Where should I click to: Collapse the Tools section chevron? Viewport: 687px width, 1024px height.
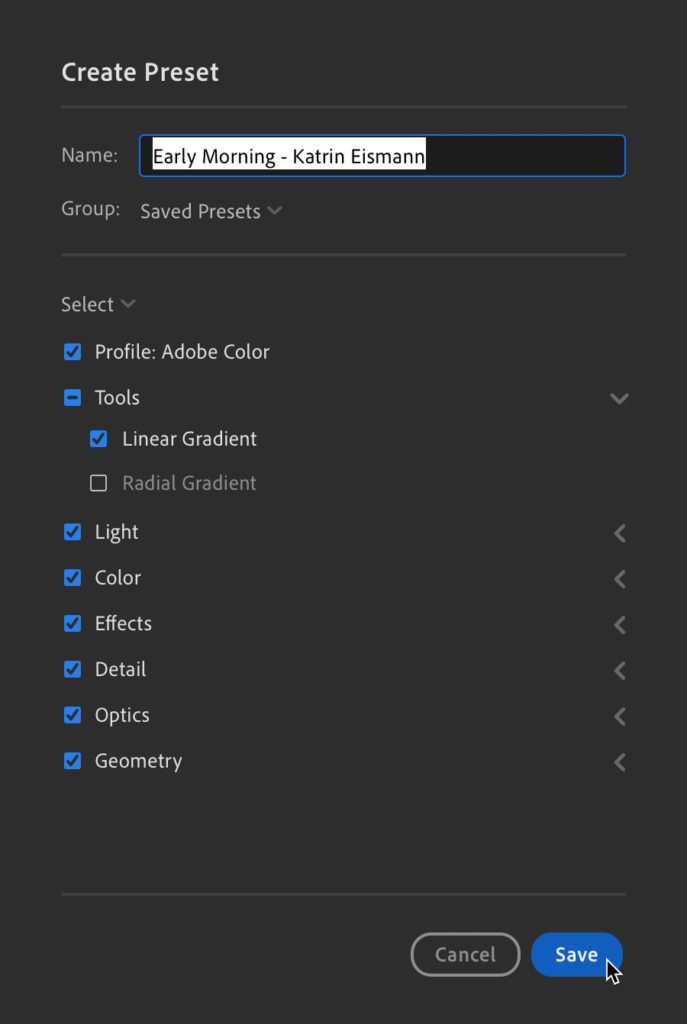click(619, 399)
